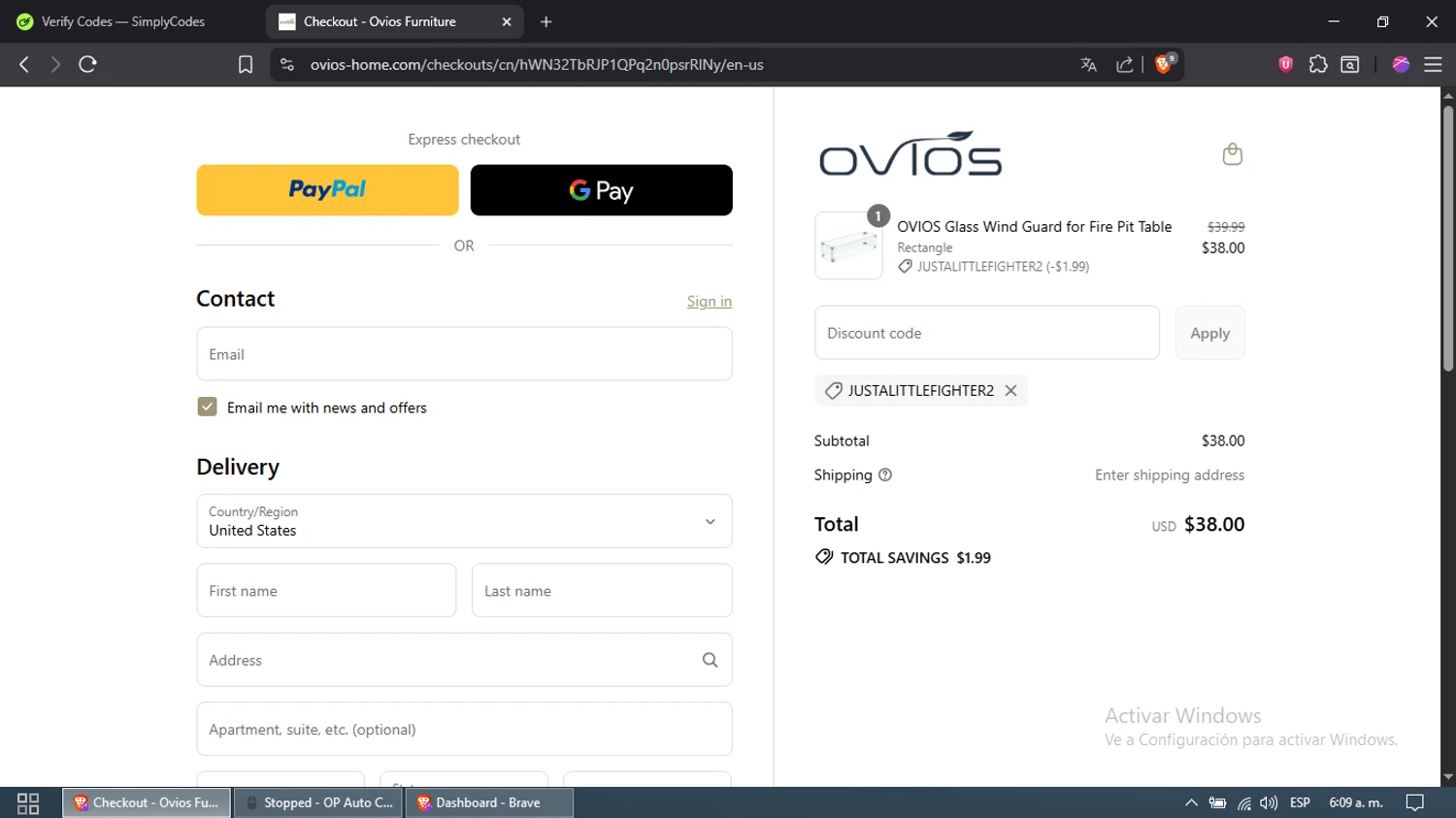Screen dimensions: 1456x818
Task: Pay with the PayPal button
Action: (327, 190)
